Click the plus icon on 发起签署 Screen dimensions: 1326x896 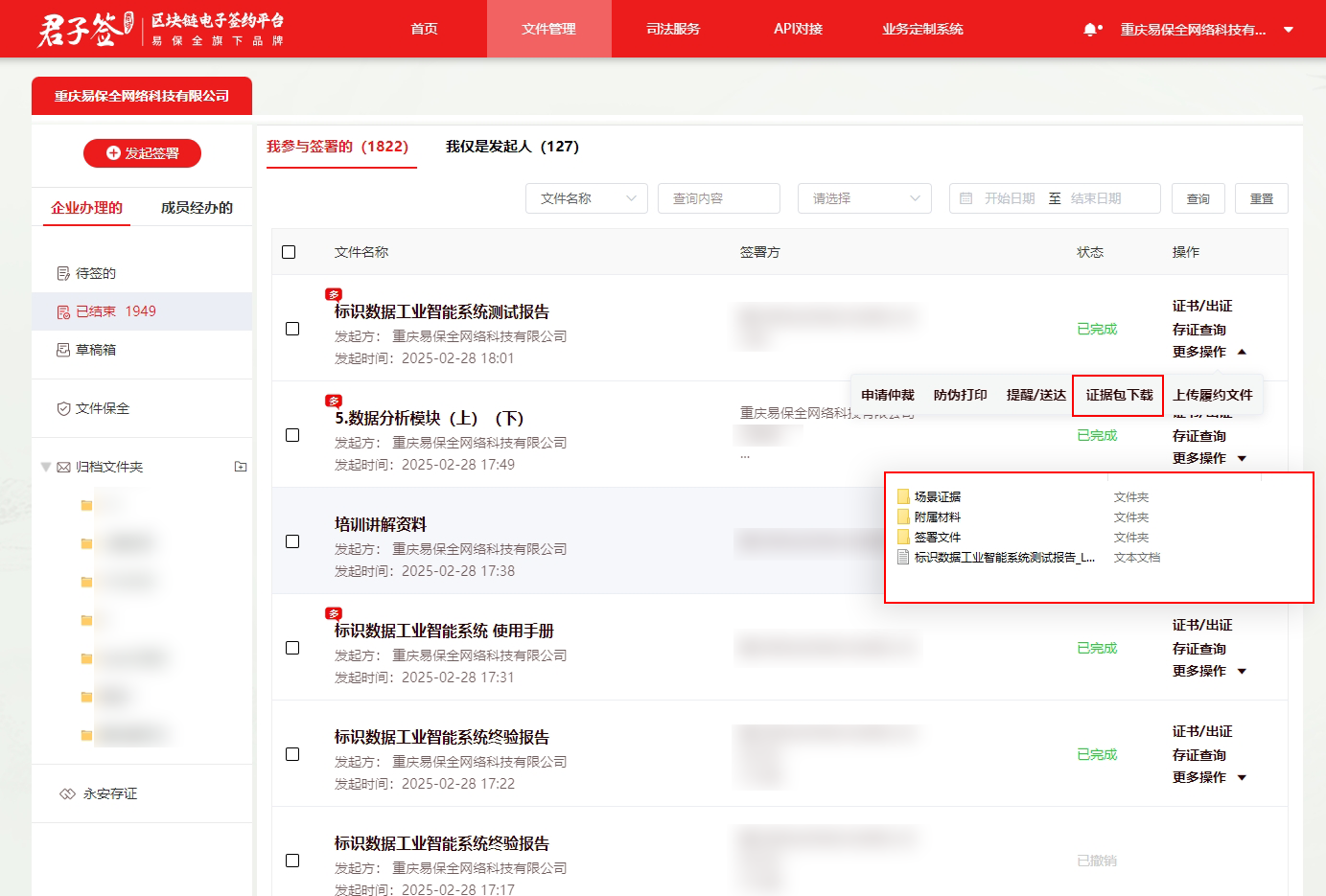point(113,153)
